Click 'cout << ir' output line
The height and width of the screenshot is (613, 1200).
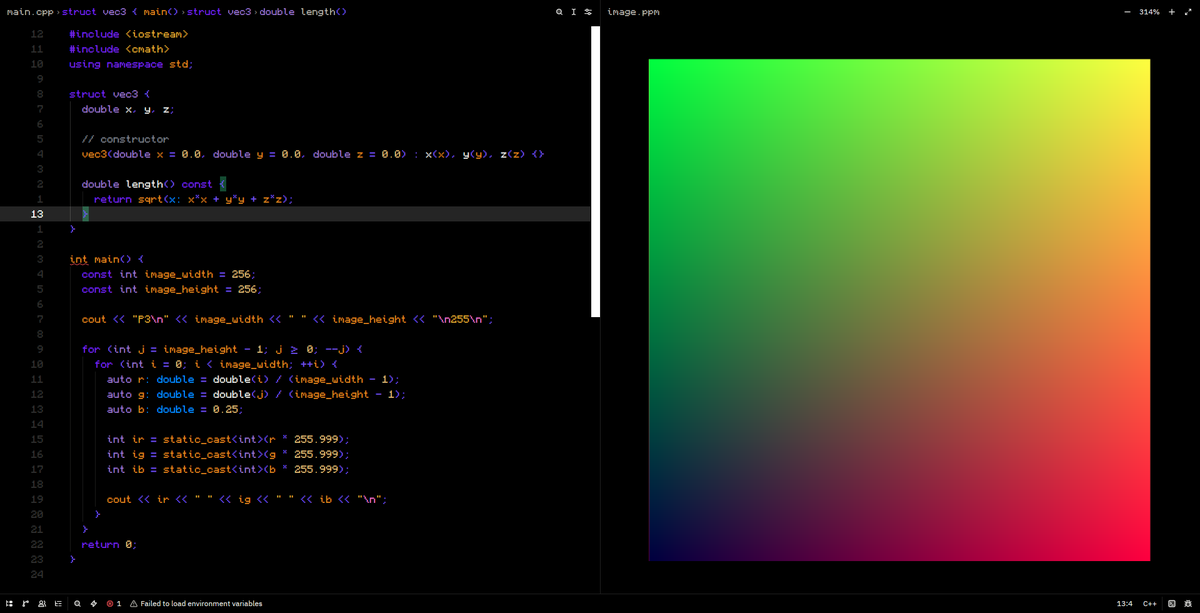[x=247, y=499]
